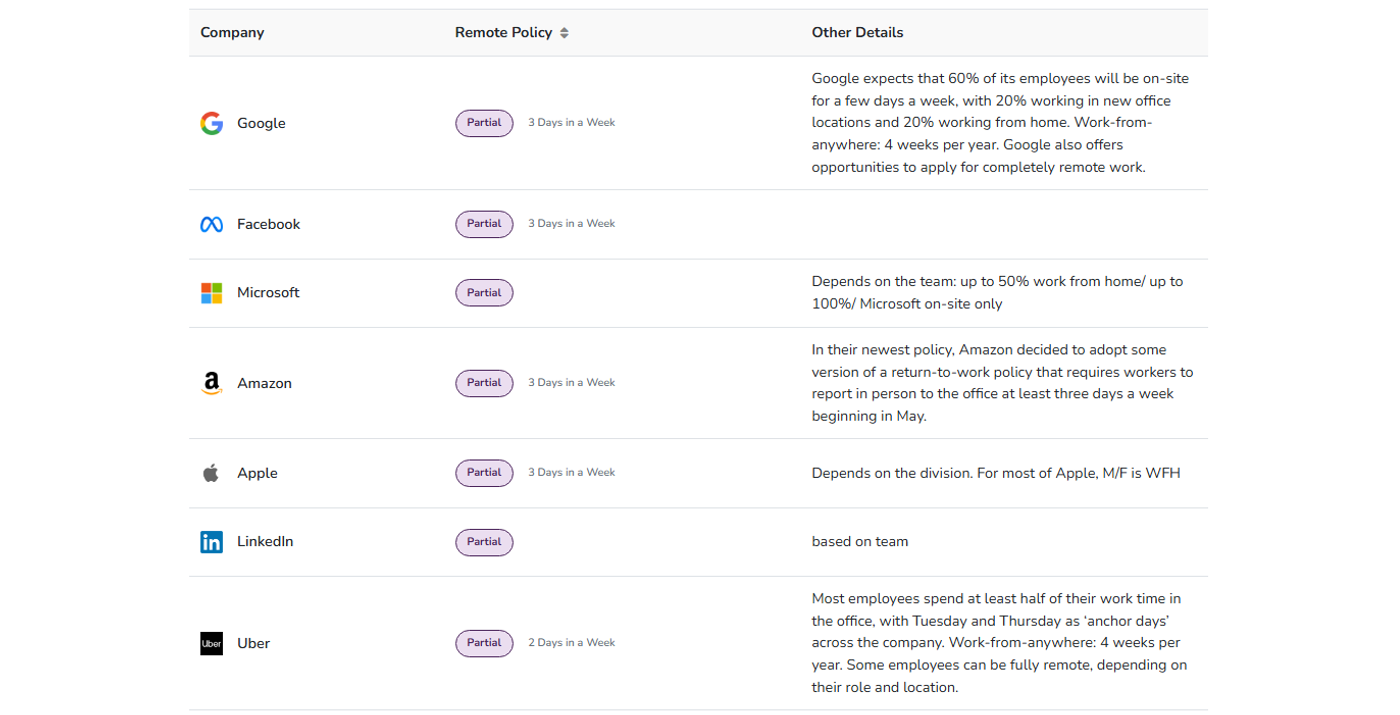1400x715 pixels.
Task: Click the Amazon logo icon
Action: pyautogui.click(x=211, y=383)
